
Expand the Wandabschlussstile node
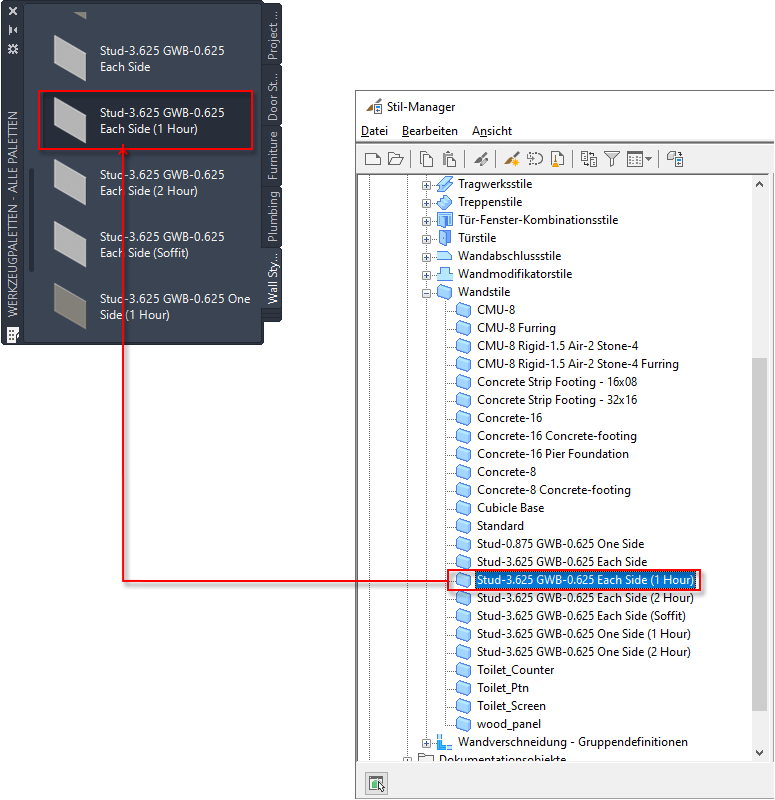pos(426,257)
